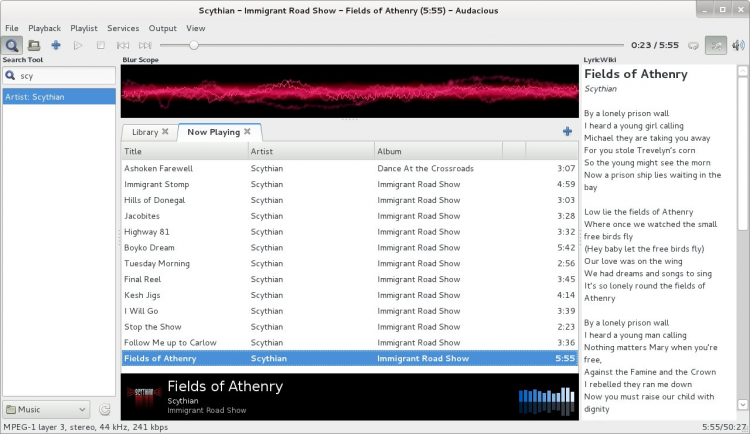
Task: Click the seek slider handle
Action: tap(193, 45)
